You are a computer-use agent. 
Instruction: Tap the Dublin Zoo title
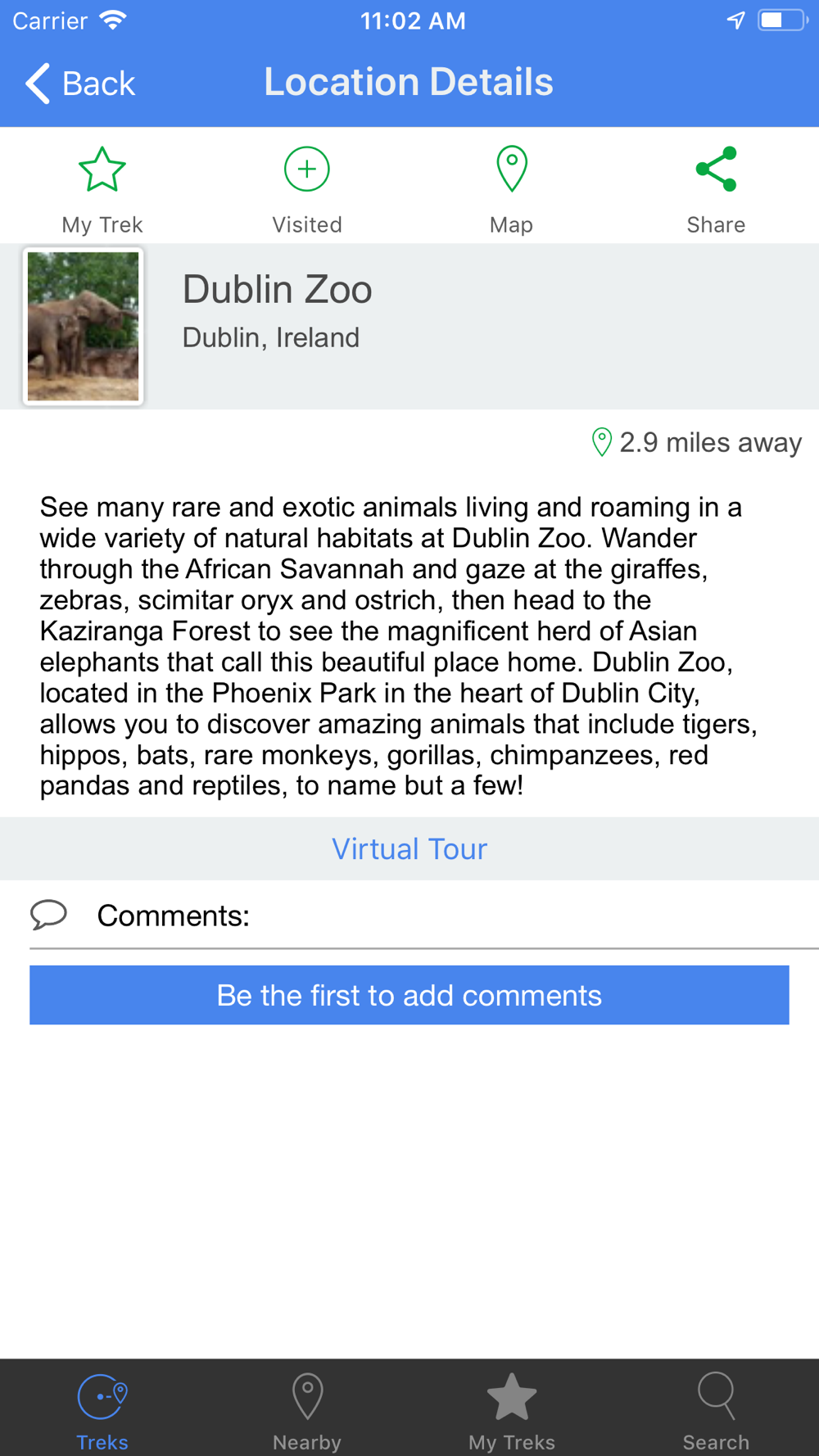pyautogui.click(x=277, y=290)
